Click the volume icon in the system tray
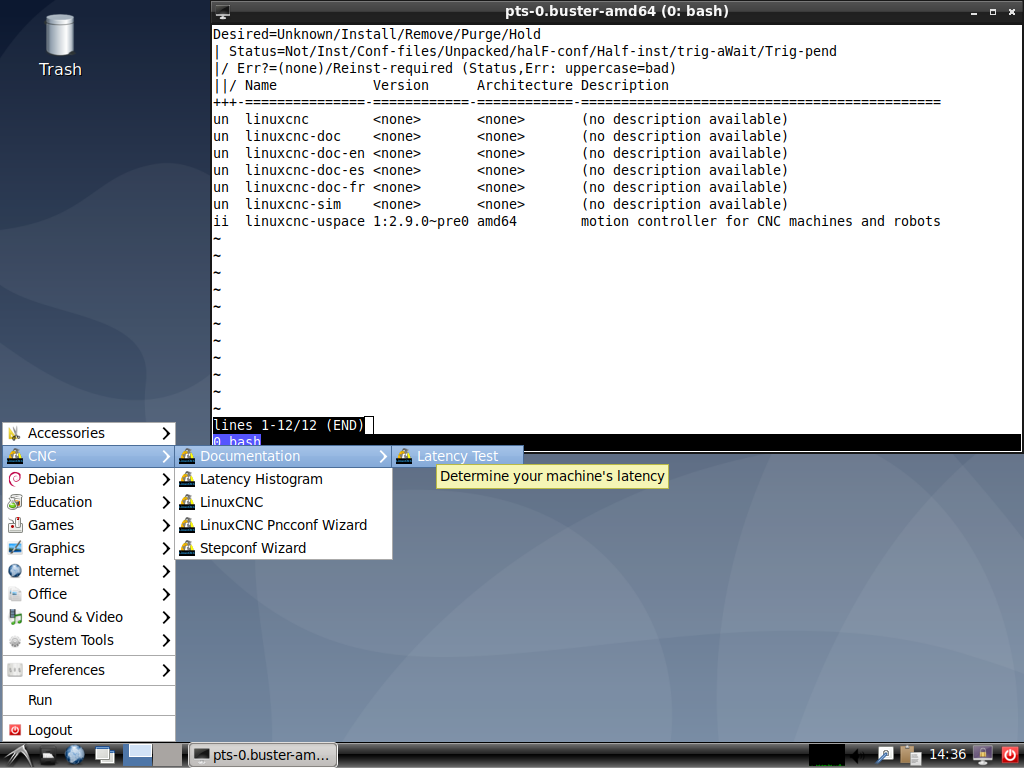The image size is (1024, 768). [858, 755]
